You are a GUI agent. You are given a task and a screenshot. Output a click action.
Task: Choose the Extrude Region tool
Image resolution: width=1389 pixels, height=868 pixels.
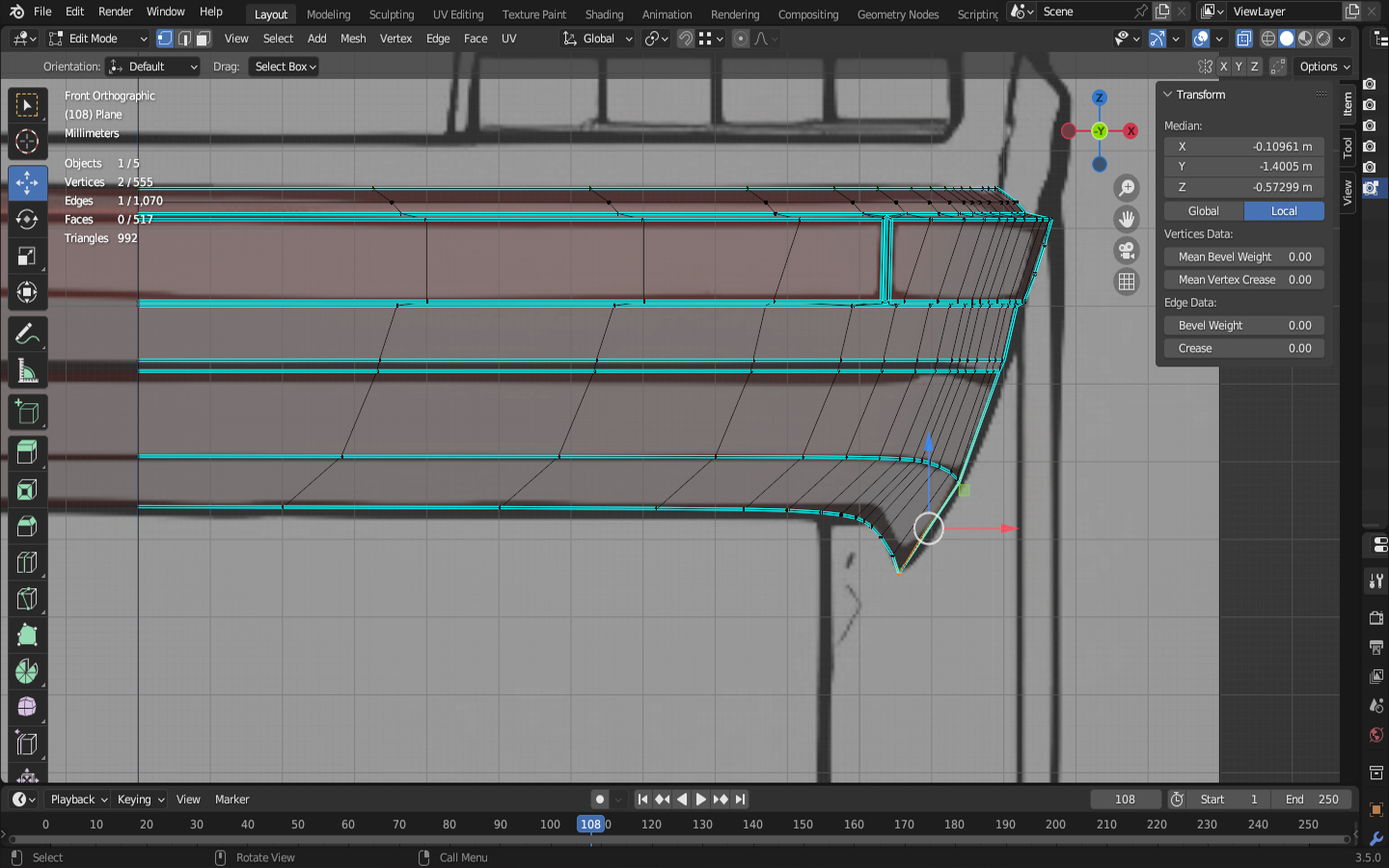pyautogui.click(x=27, y=452)
